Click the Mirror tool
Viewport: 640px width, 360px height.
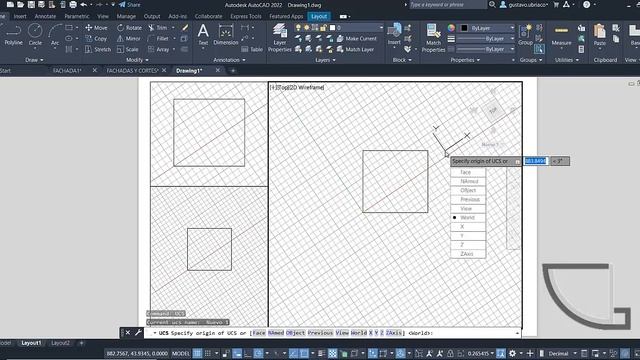pos(129,38)
